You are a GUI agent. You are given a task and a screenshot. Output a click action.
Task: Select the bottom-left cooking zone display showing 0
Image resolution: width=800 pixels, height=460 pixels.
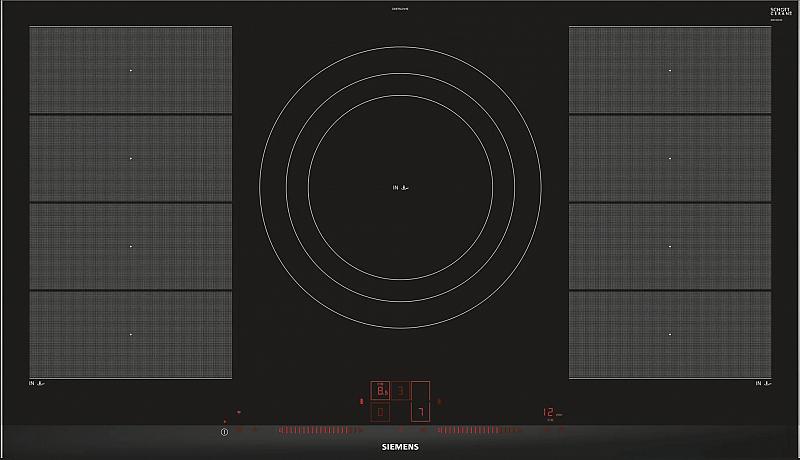click(x=381, y=412)
